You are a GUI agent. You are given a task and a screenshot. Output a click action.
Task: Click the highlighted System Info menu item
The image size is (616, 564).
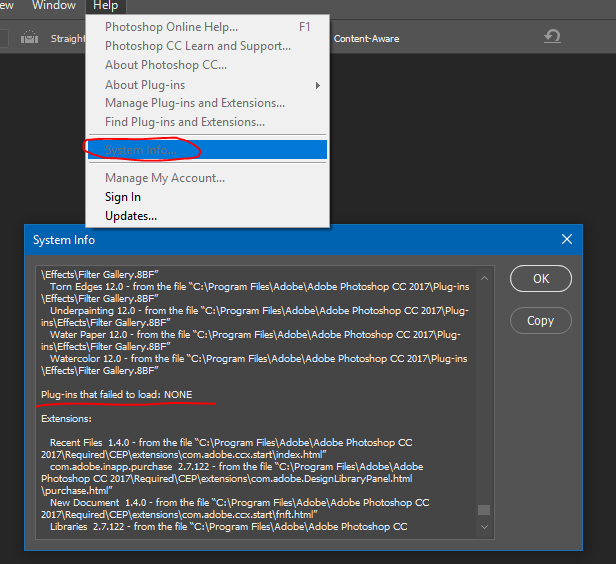coord(207,150)
